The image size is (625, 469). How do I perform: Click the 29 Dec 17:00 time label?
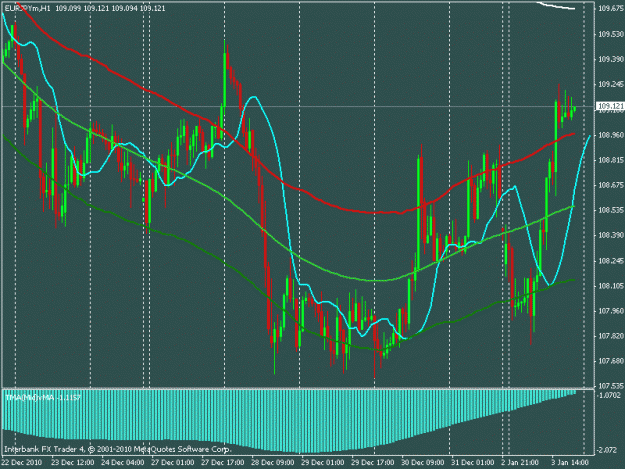(373, 463)
